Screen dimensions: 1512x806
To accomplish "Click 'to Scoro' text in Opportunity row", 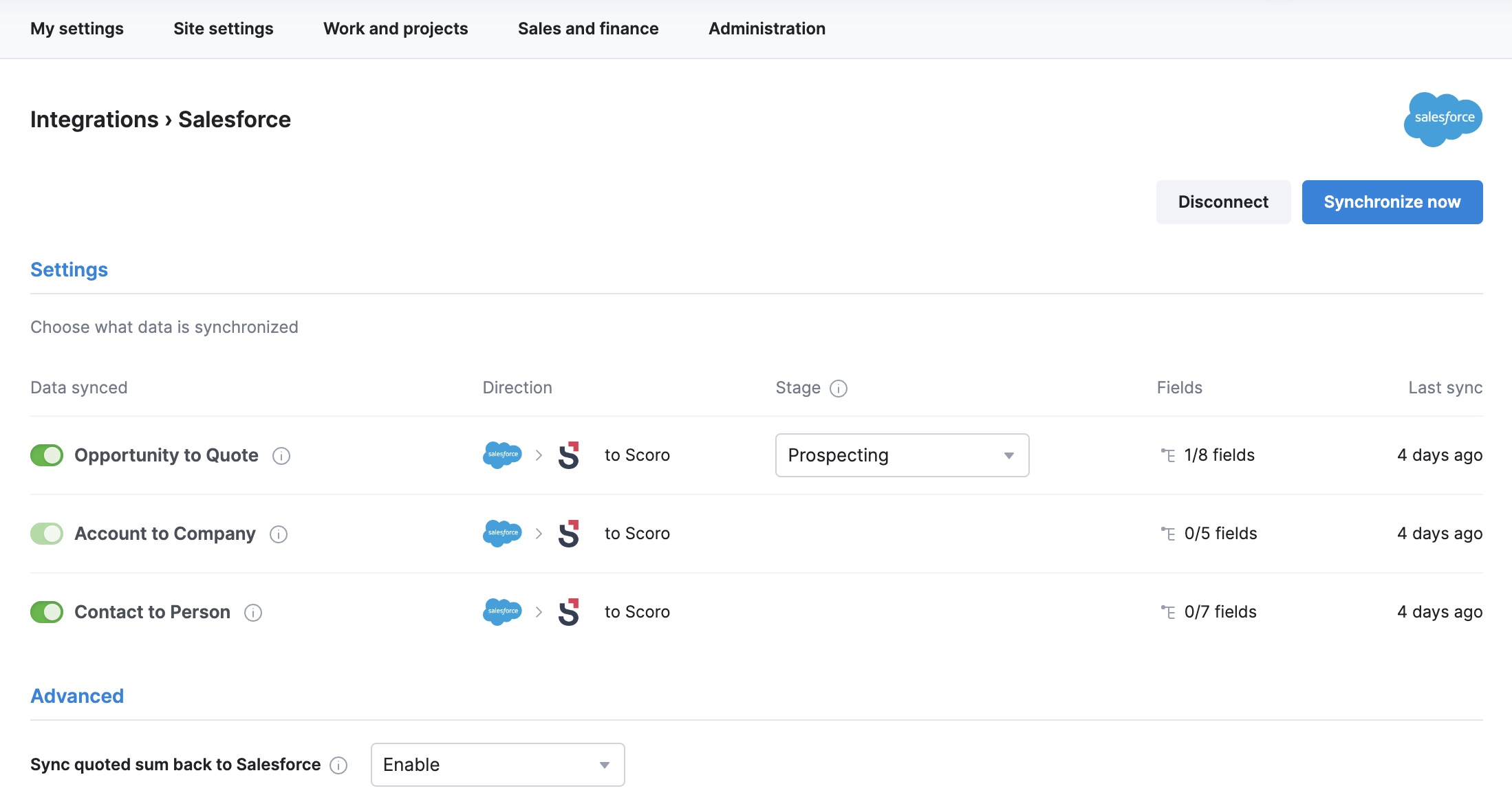I will 637,455.
